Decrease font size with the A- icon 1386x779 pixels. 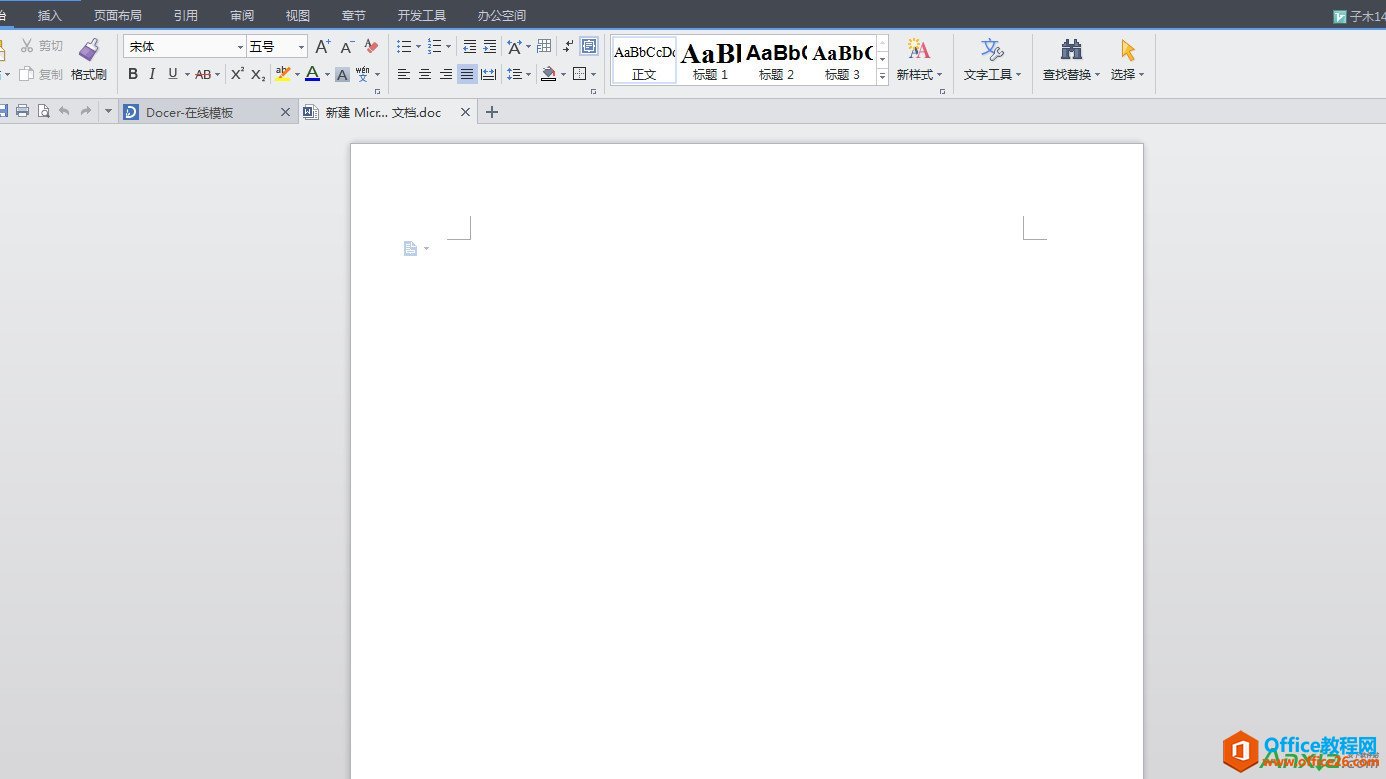347,46
